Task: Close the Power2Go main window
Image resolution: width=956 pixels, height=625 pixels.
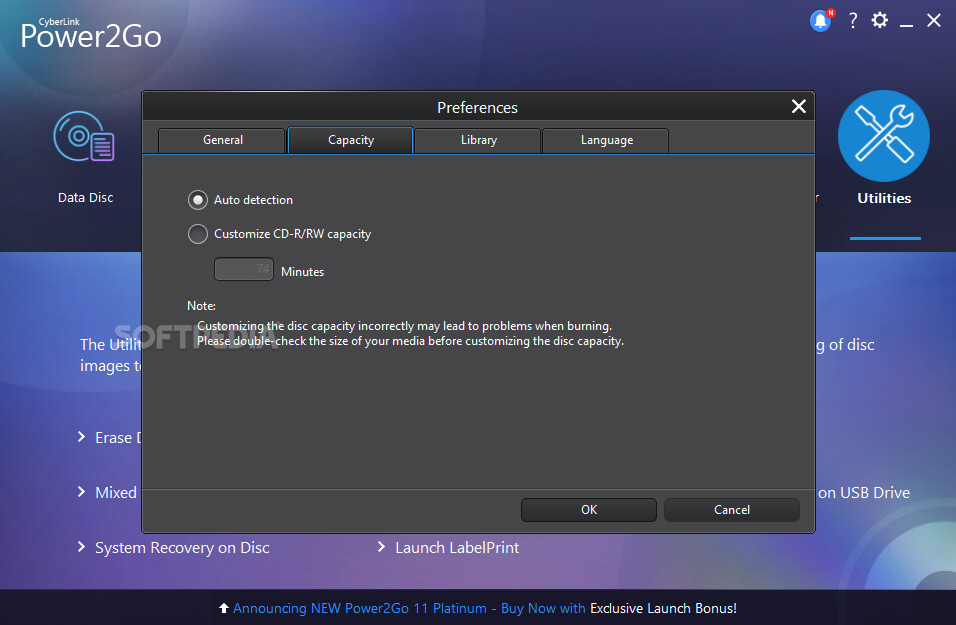Action: pos(933,20)
